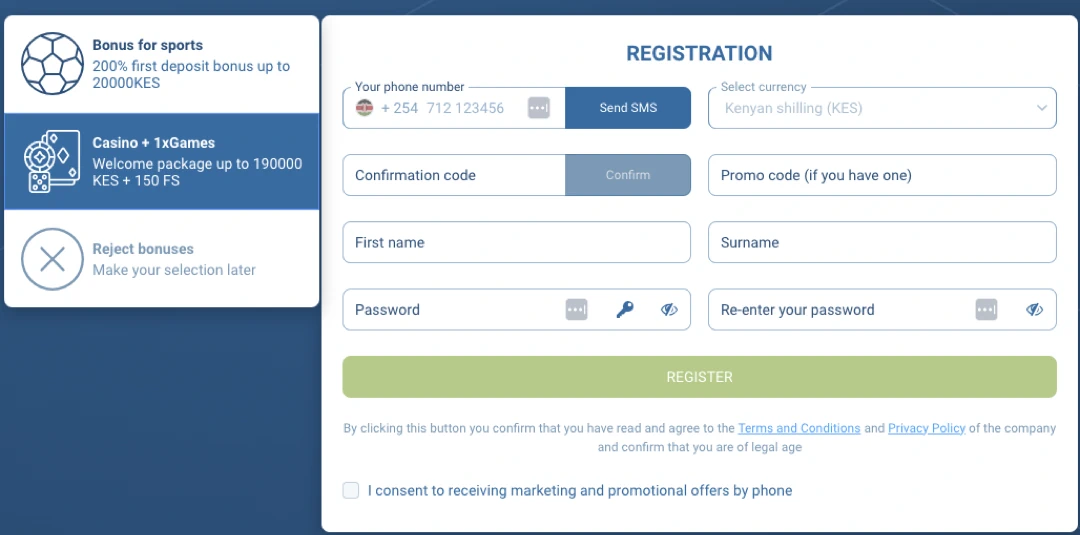
Task: Toggle password visibility eye in Password field
Action: 669,310
